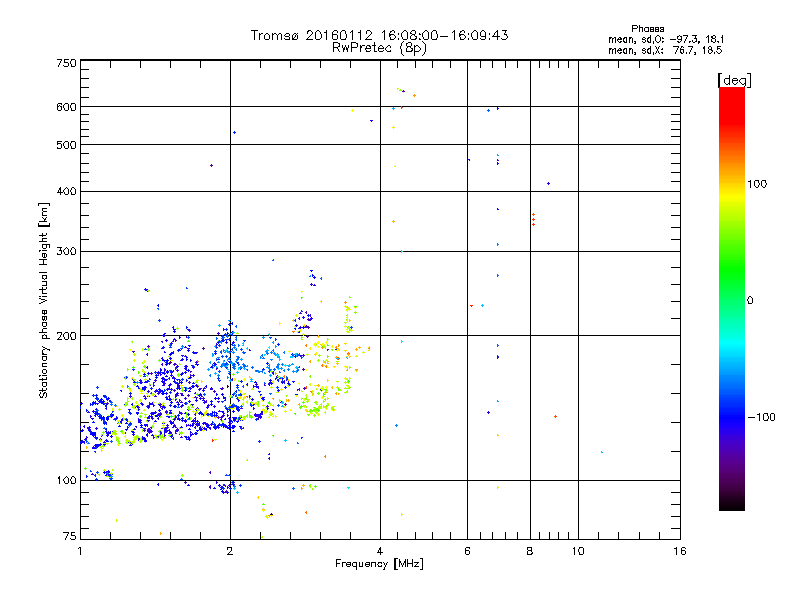Click the y-axis tick label "200"

66,336
